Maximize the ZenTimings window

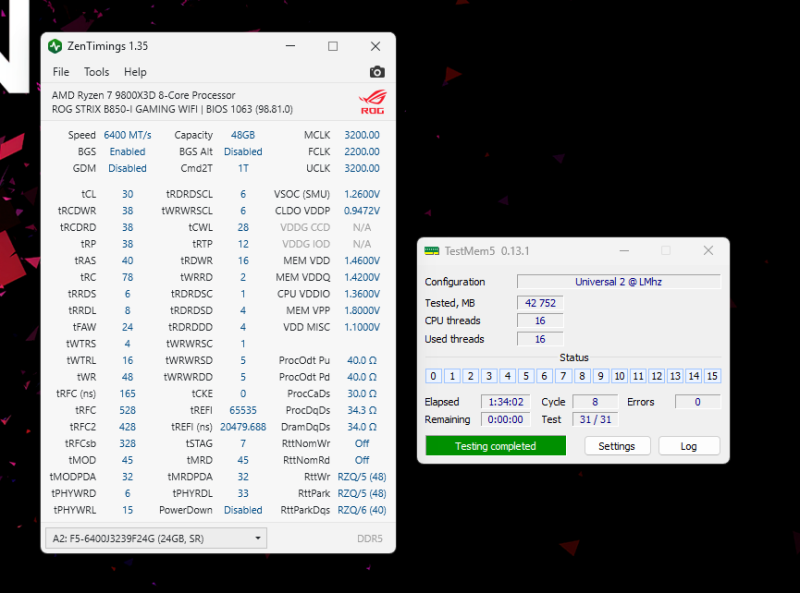pyautogui.click(x=333, y=46)
